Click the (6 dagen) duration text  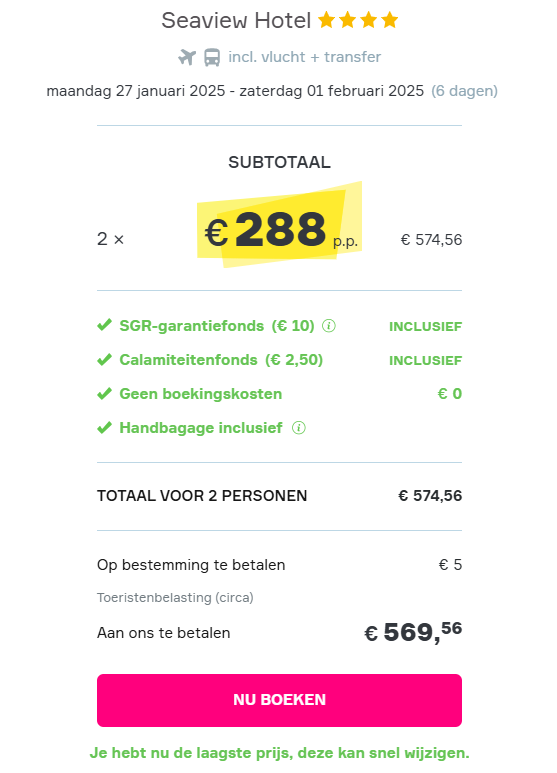pos(464,91)
